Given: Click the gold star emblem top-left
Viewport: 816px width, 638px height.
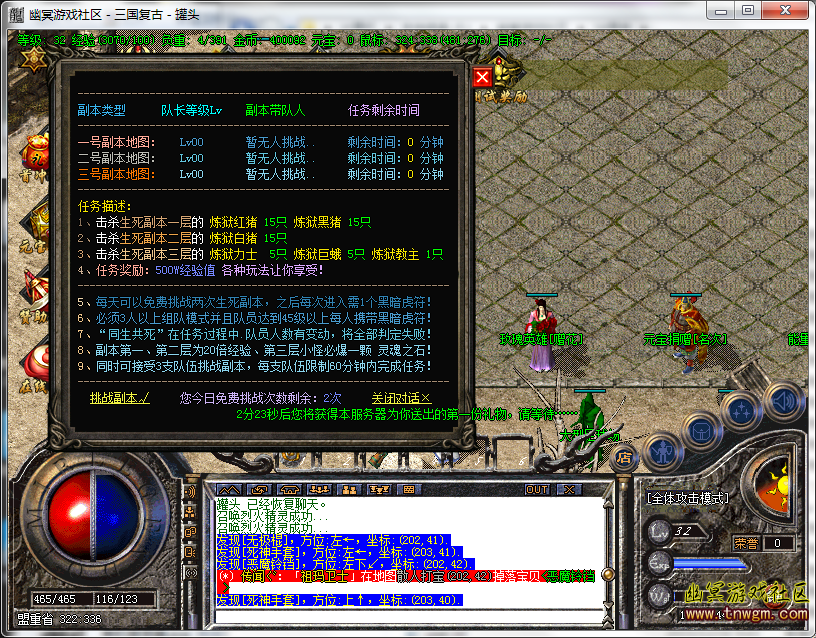Looking at the screenshot, I should point(33,60).
